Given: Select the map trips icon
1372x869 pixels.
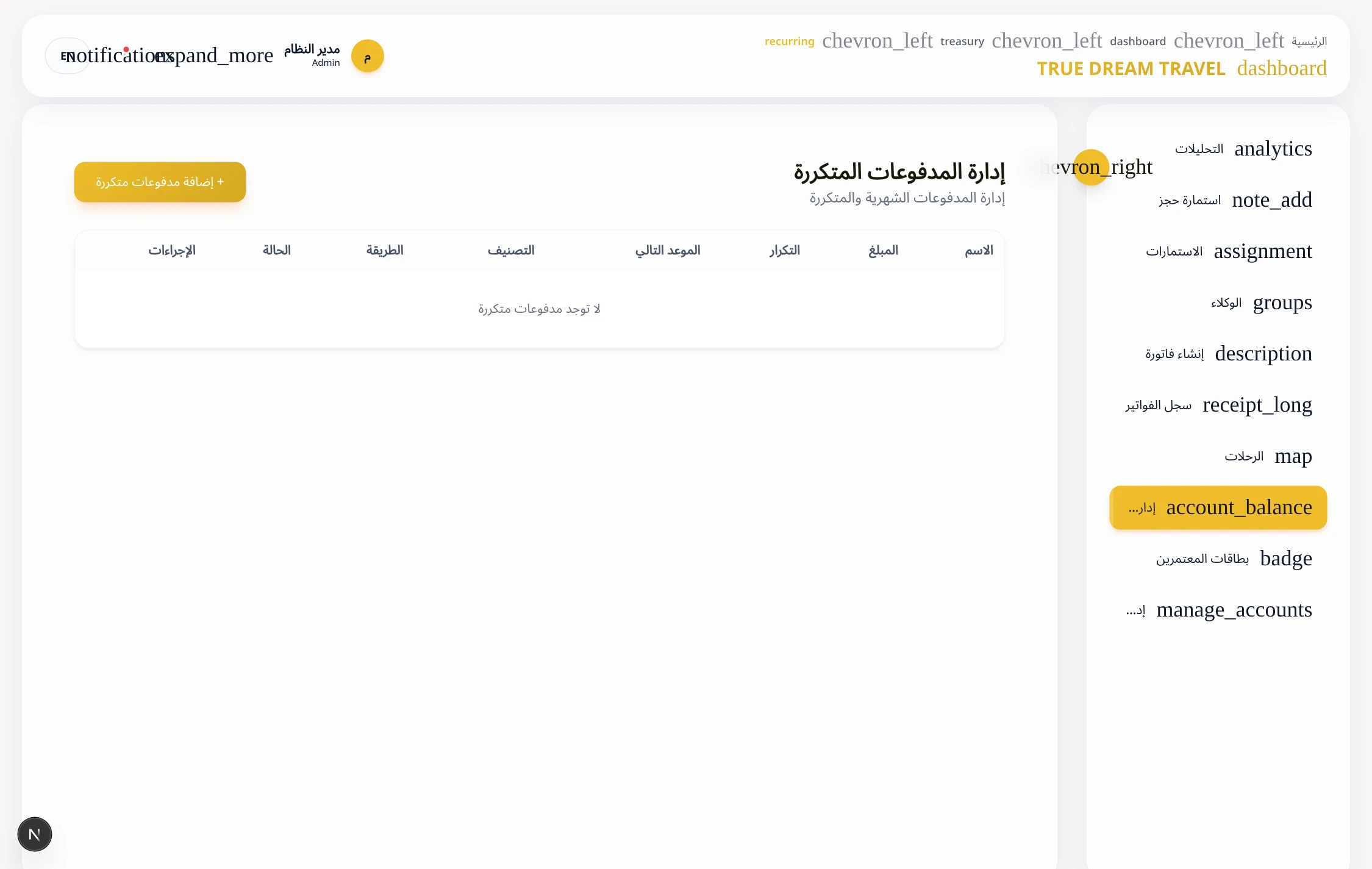Looking at the screenshot, I should point(1293,456).
